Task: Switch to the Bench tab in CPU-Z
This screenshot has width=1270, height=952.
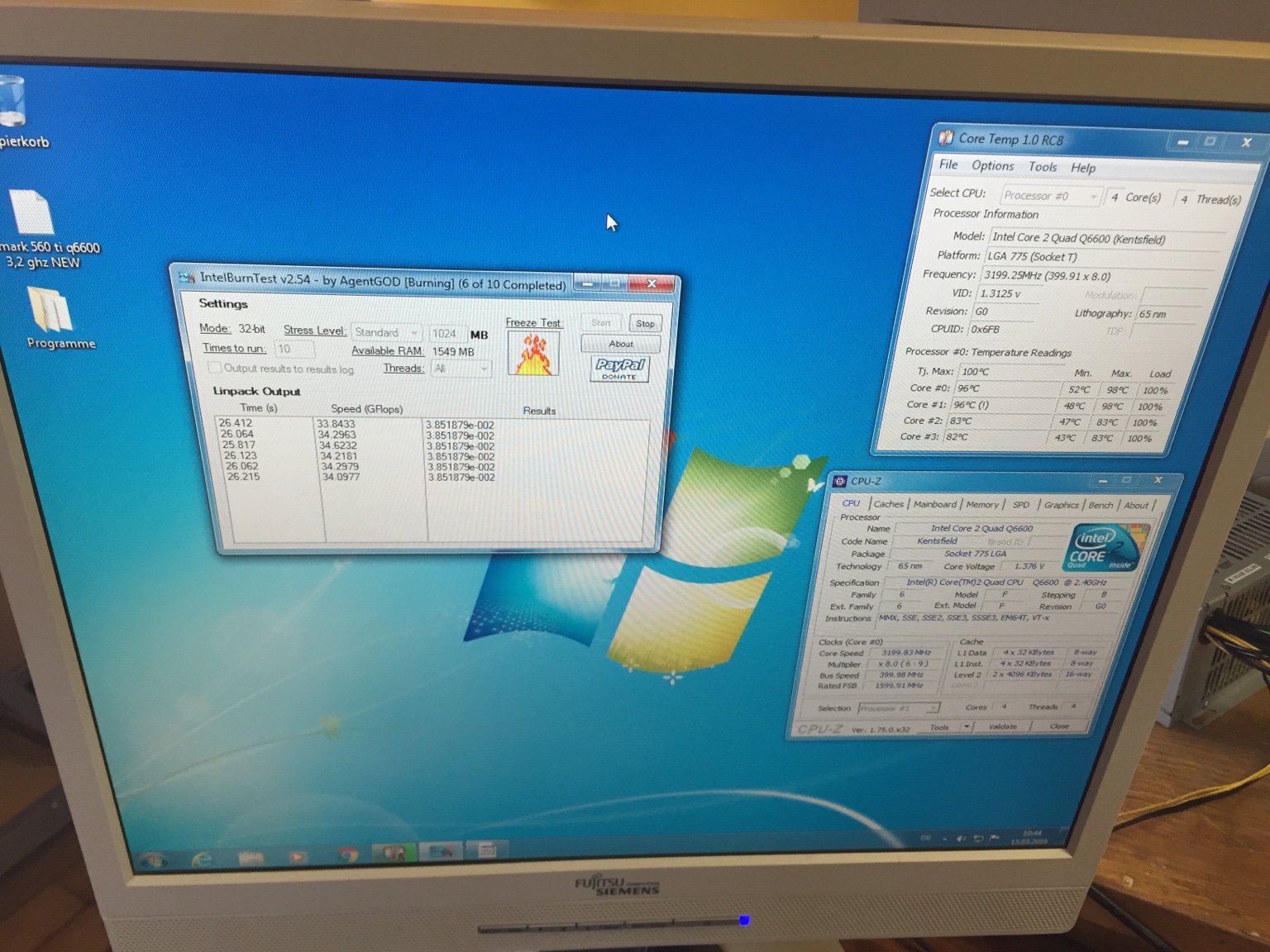Action: [1101, 505]
